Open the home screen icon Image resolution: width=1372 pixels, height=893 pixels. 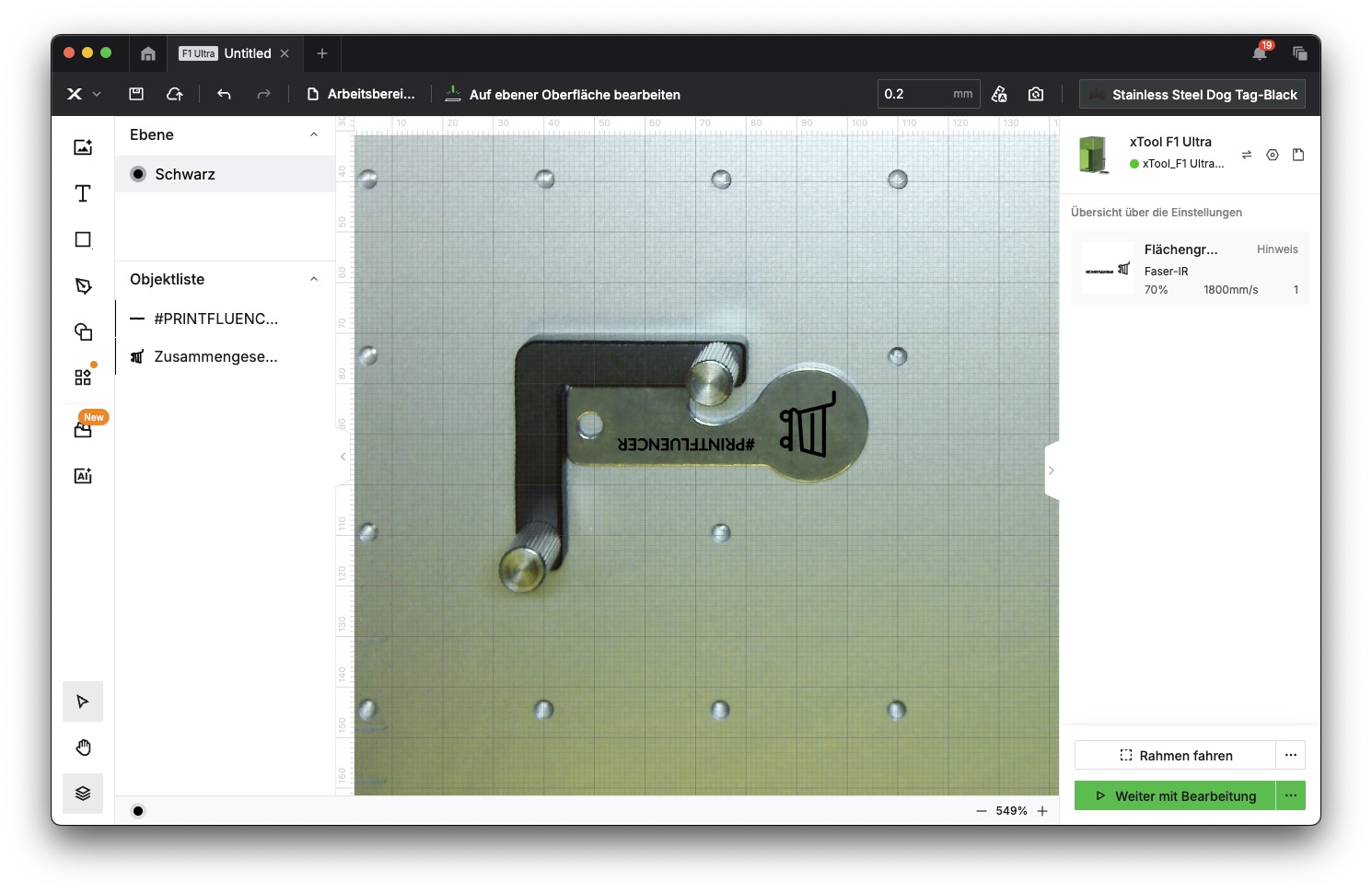(x=148, y=53)
